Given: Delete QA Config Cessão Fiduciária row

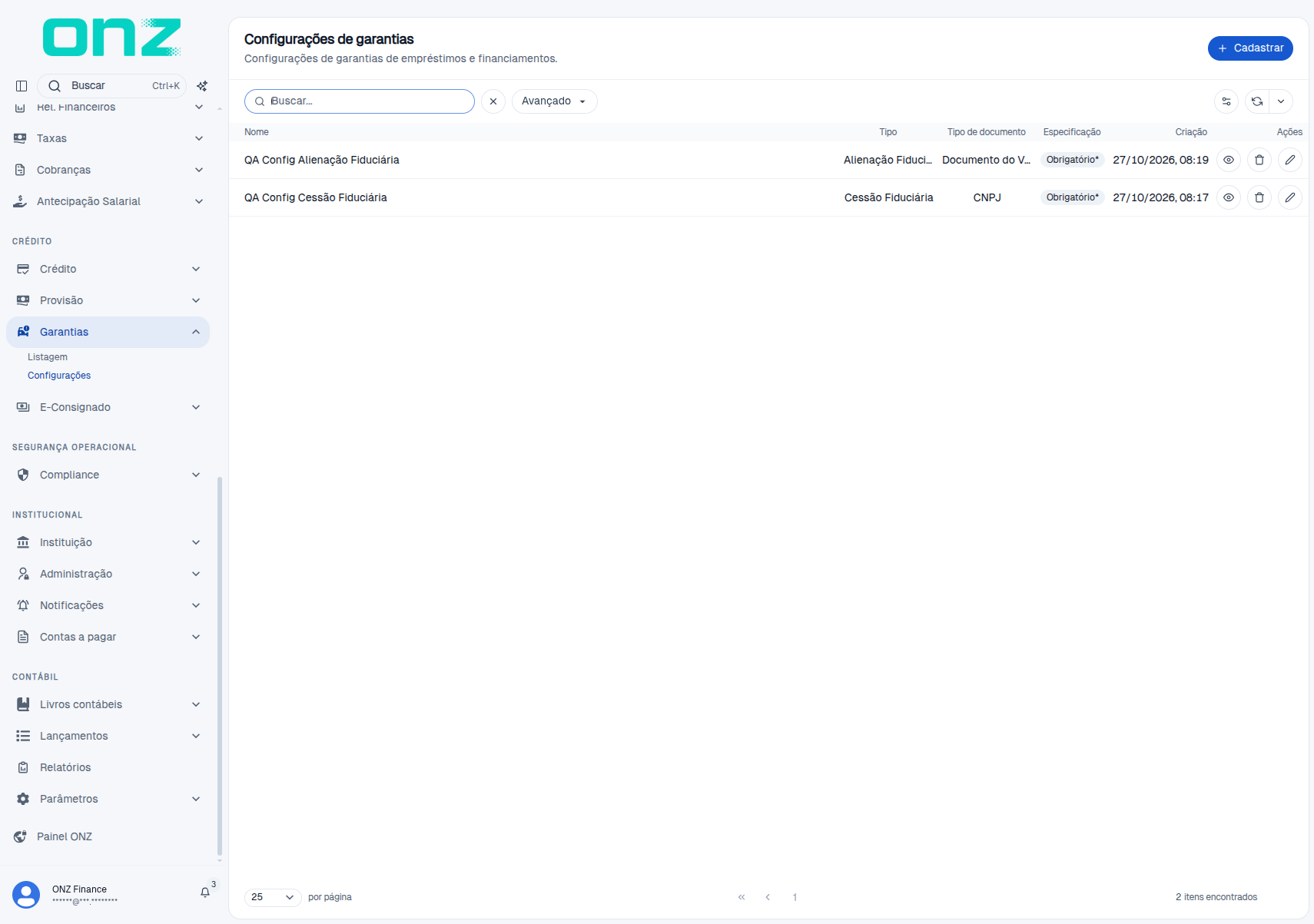Looking at the screenshot, I should (x=1259, y=197).
